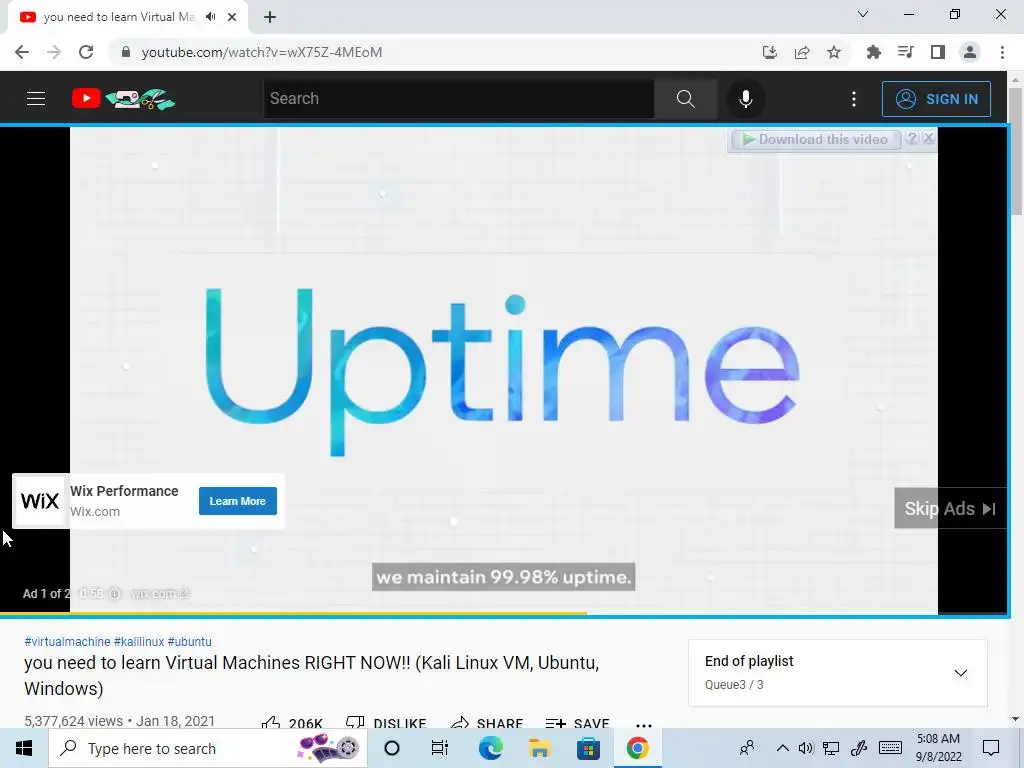Visit wix.com link in ad overlay
This screenshot has height=768, width=1024.
click(160, 594)
